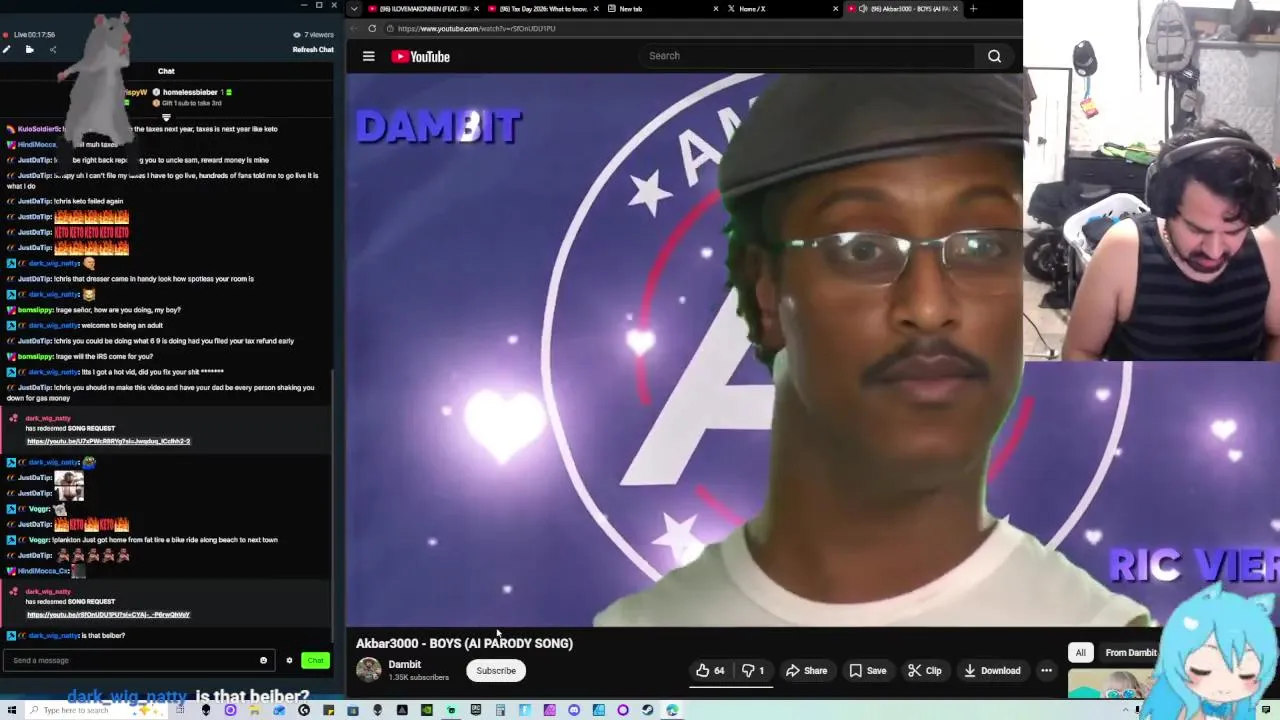
Task: Reload the page in the browser
Action: click(x=372, y=28)
